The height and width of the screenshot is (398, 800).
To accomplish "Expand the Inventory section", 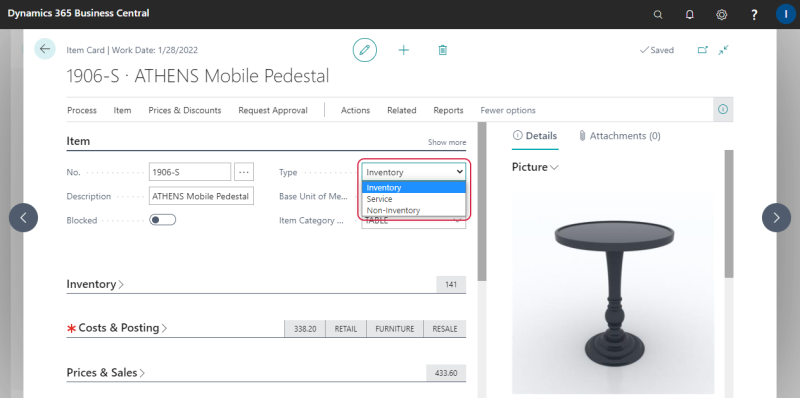I will (95, 284).
